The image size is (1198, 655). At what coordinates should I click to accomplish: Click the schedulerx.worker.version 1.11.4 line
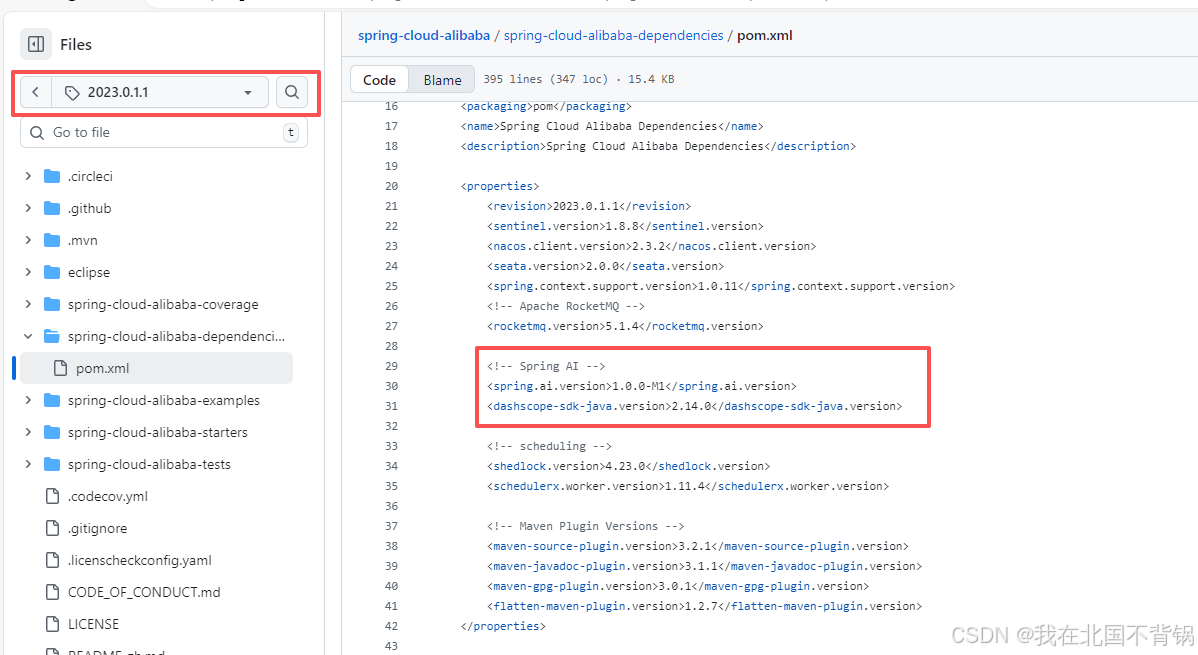coord(688,486)
